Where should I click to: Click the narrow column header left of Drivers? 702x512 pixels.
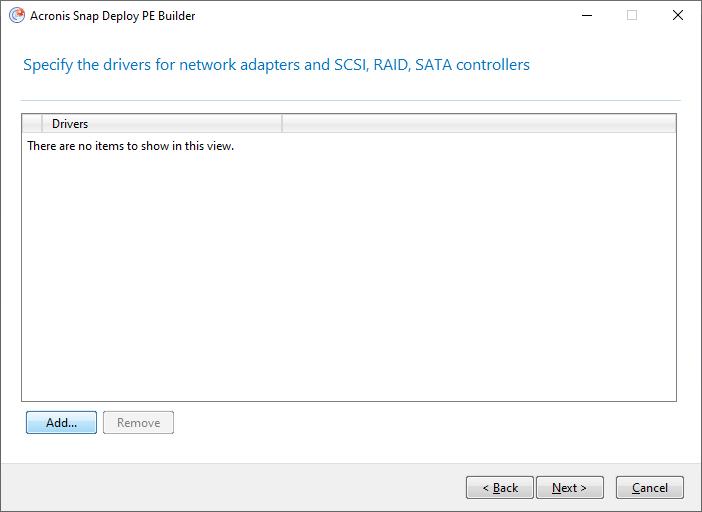[x=32, y=124]
